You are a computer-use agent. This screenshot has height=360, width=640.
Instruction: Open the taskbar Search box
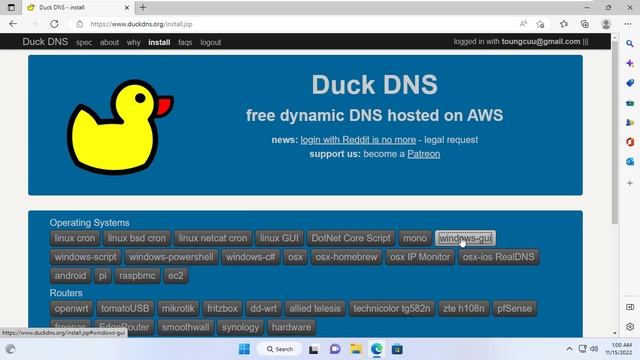(x=280, y=349)
